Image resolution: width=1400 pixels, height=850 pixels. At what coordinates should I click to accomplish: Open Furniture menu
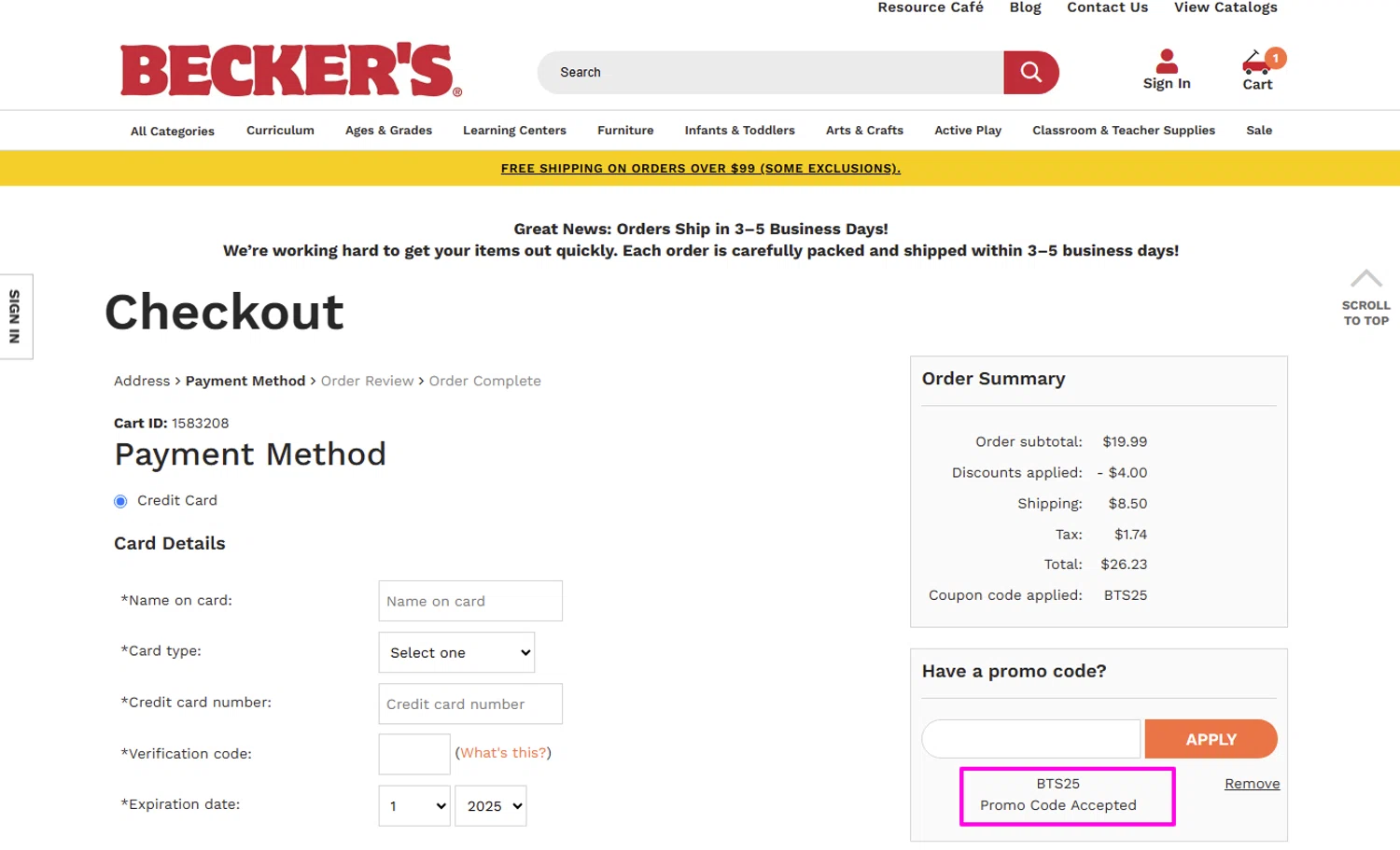coord(625,131)
